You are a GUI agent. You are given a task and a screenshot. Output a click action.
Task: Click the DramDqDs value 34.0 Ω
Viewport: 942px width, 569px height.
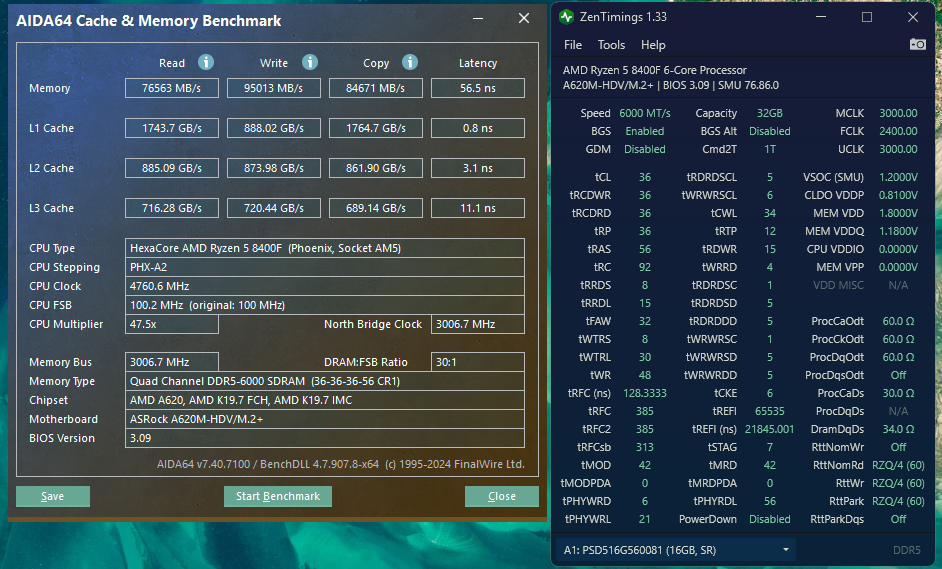(x=898, y=429)
